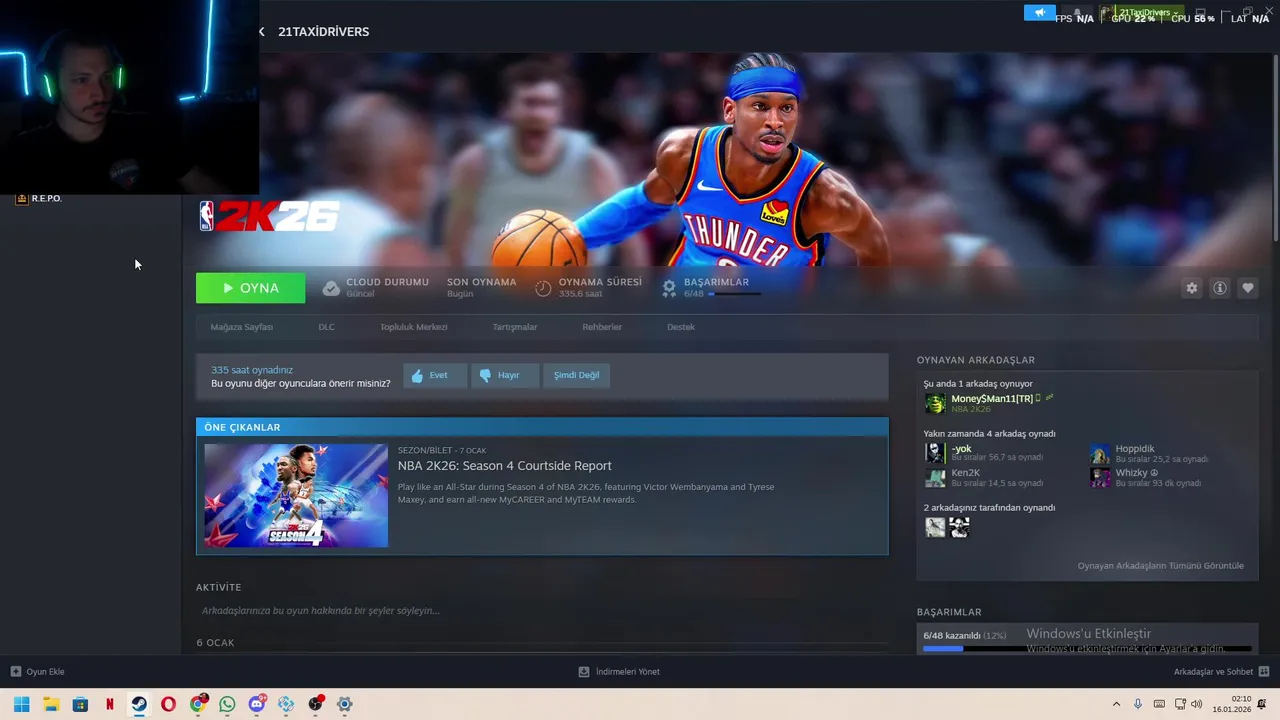Open Settings gear icon in taskbar
This screenshot has height=720, width=1280.
[x=345, y=704]
